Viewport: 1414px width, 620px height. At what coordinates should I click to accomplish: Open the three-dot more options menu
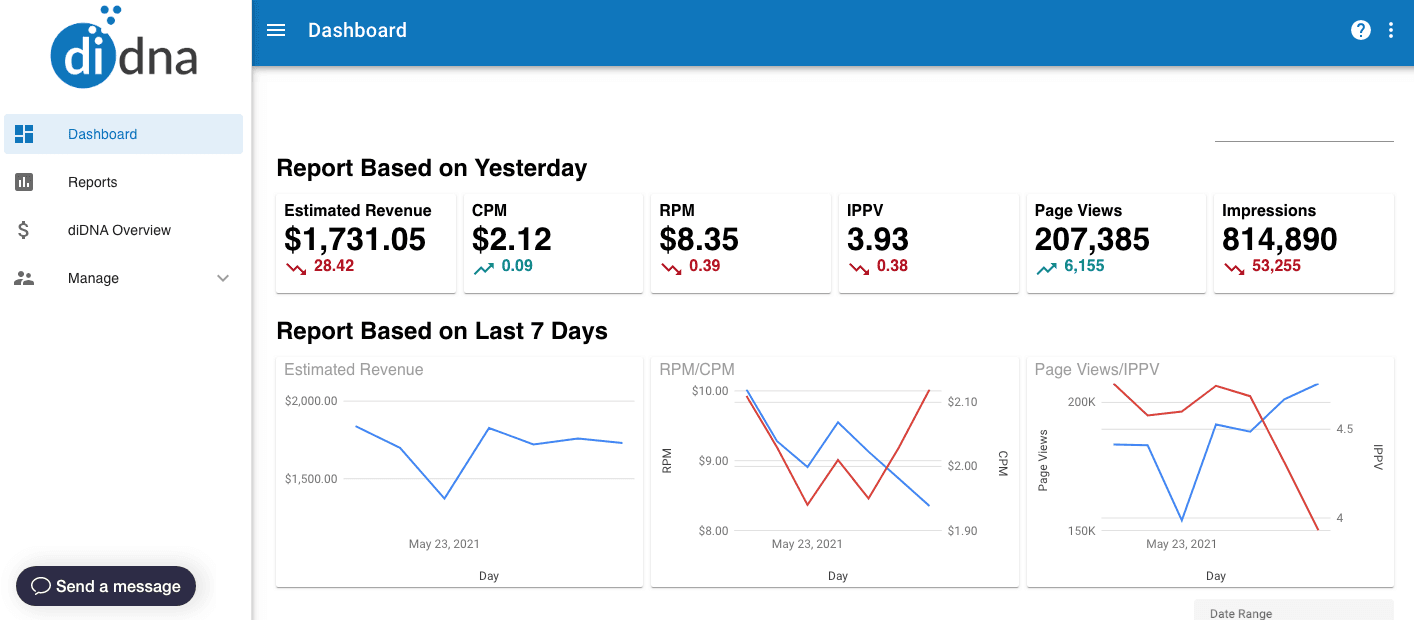tap(1391, 30)
